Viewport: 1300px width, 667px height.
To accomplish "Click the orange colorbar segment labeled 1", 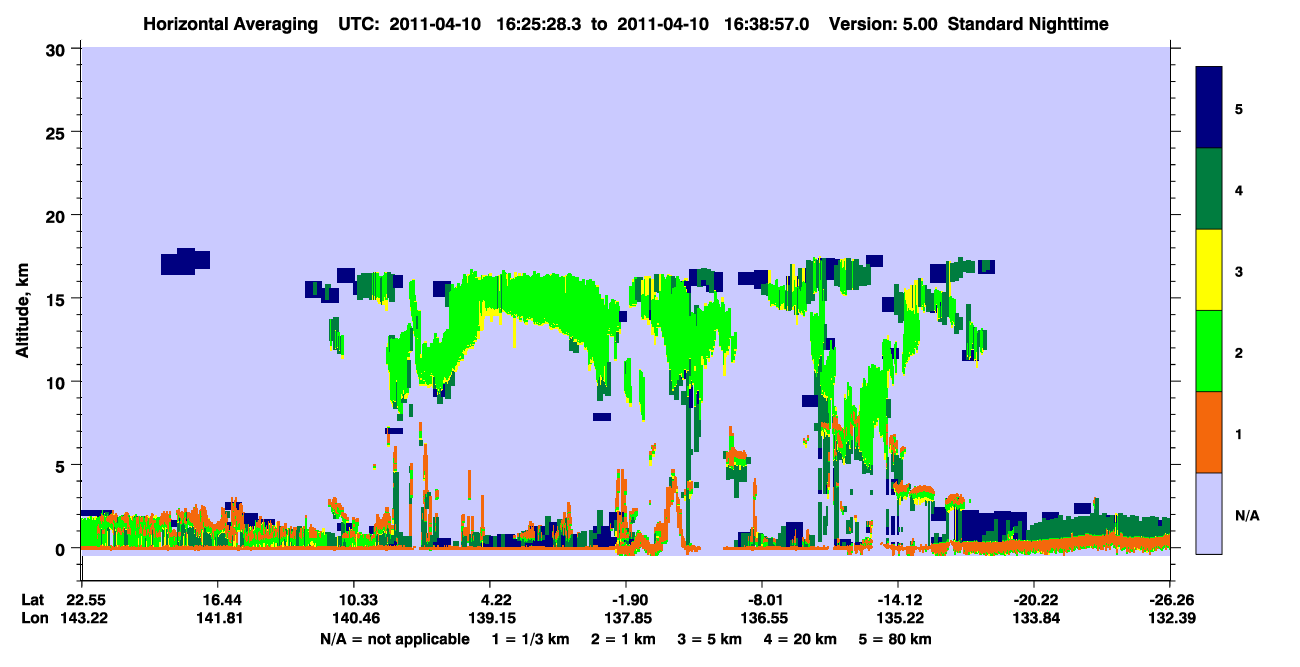I will 1209,432.
